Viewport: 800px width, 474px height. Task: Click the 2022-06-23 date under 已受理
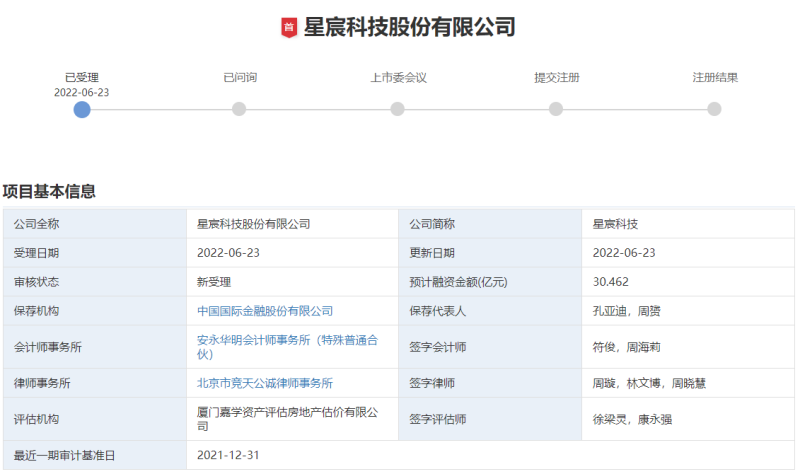tap(82, 92)
